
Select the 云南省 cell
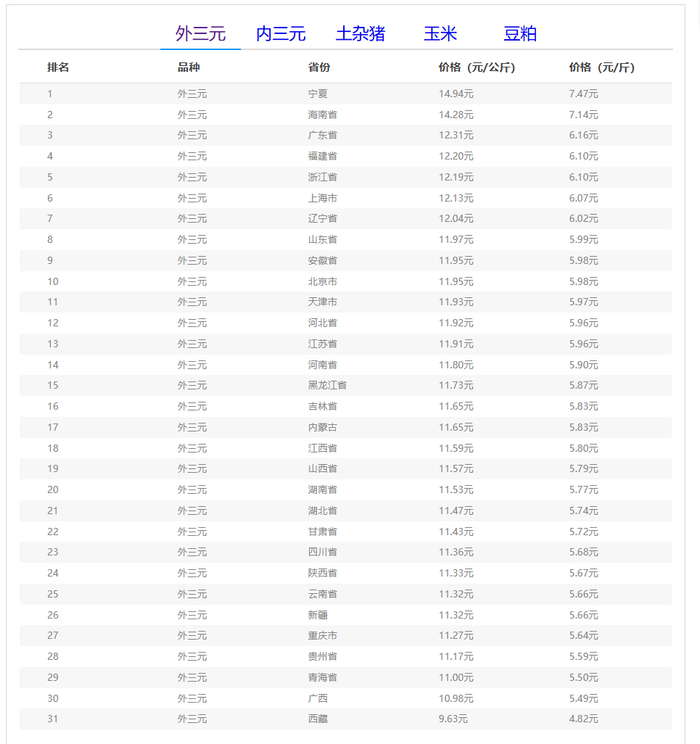pyautogui.click(x=322, y=594)
